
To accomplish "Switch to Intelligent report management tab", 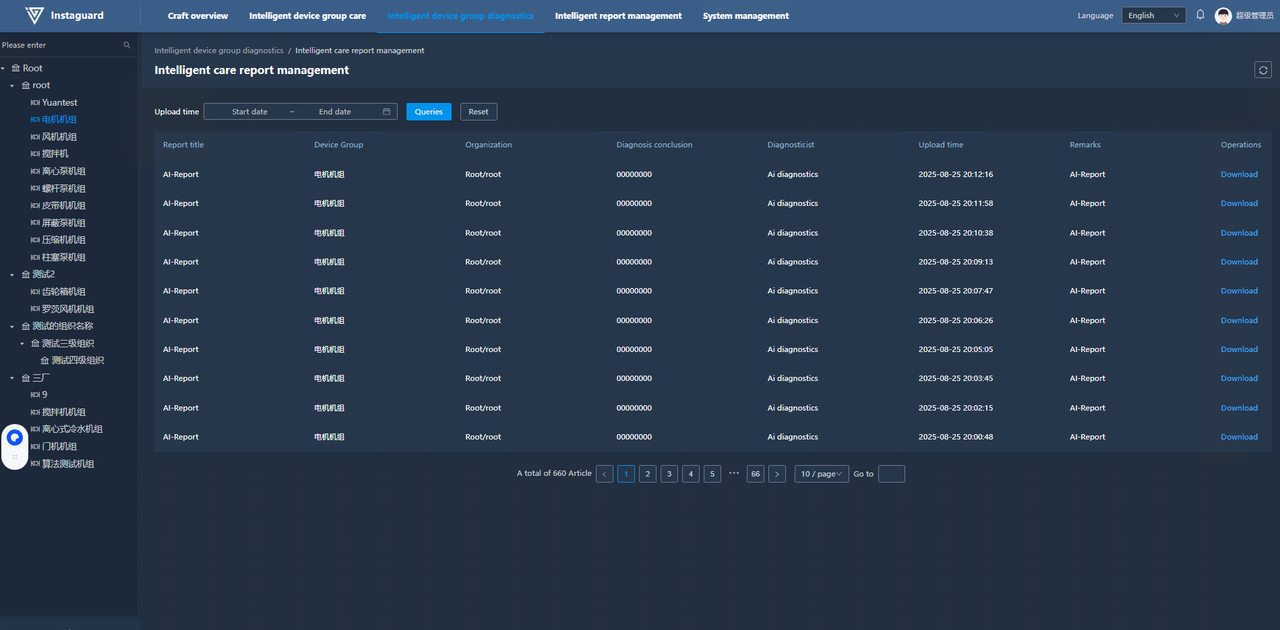I will [x=618, y=16].
